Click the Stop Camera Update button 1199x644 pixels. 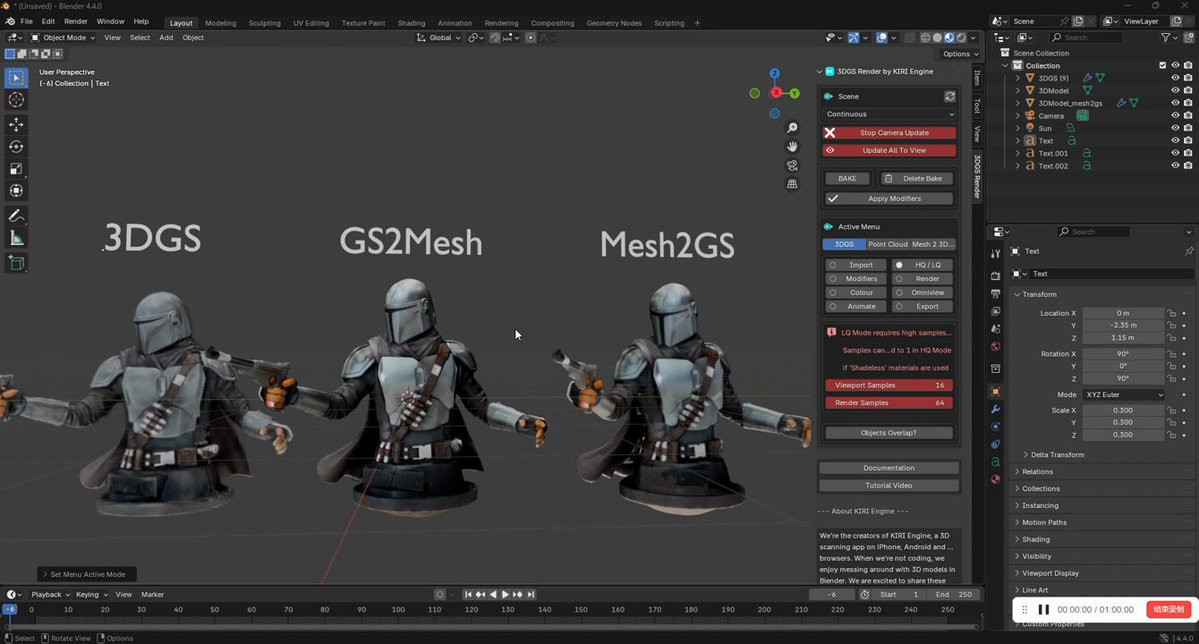click(x=889, y=132)
